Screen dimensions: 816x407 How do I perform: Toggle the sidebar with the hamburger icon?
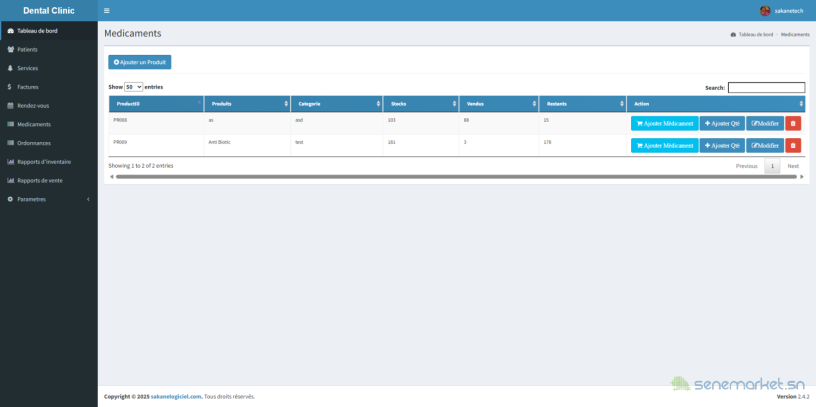(107, 10)
